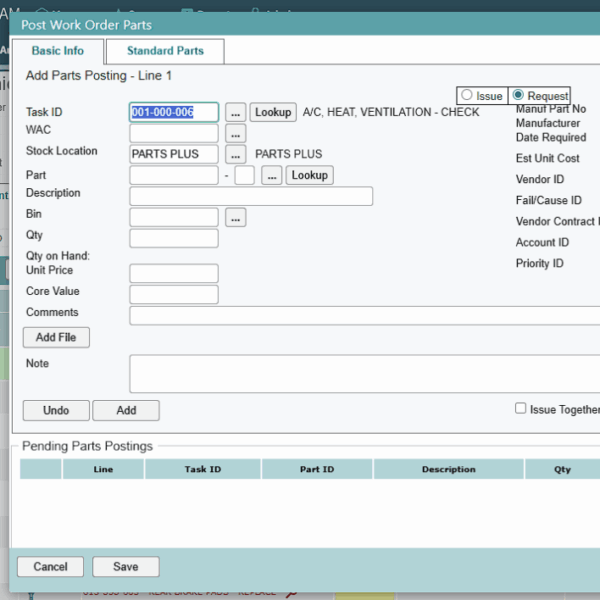Click the Est Unit Cost label
The image size is (600, 600).
click(x=547, y=158)
